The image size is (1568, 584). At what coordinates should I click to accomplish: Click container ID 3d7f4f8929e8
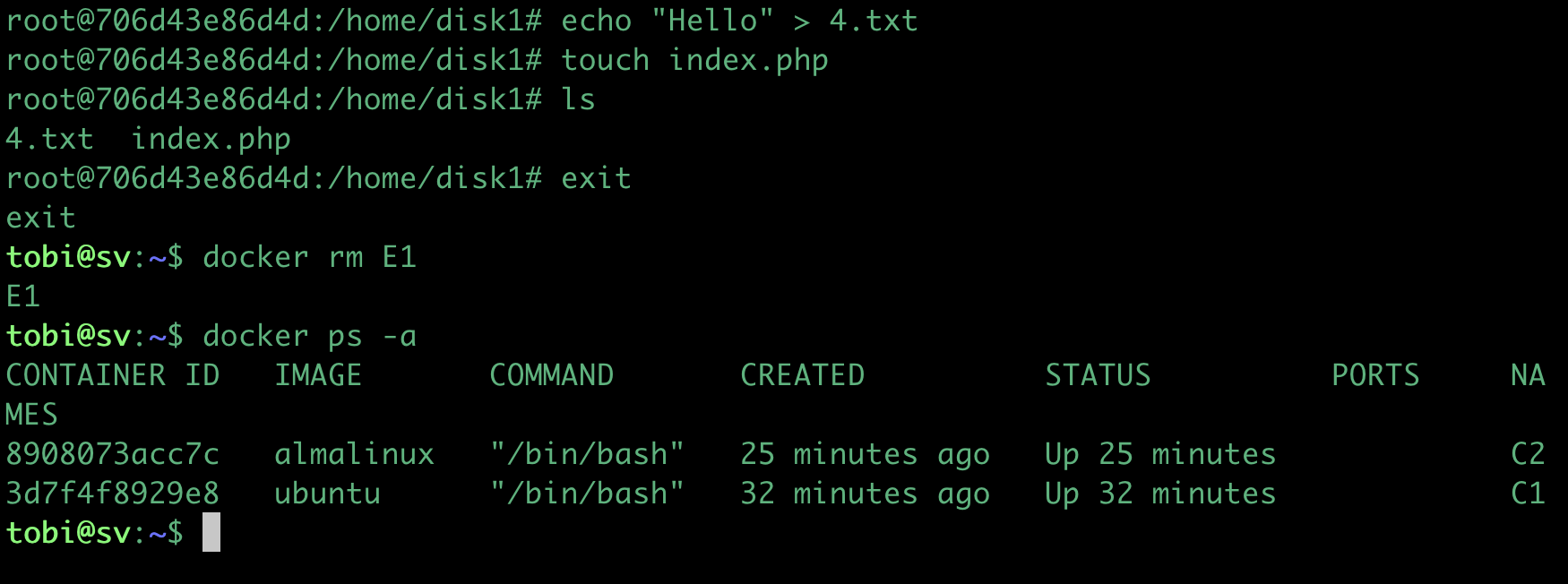[x=112, y=494]
